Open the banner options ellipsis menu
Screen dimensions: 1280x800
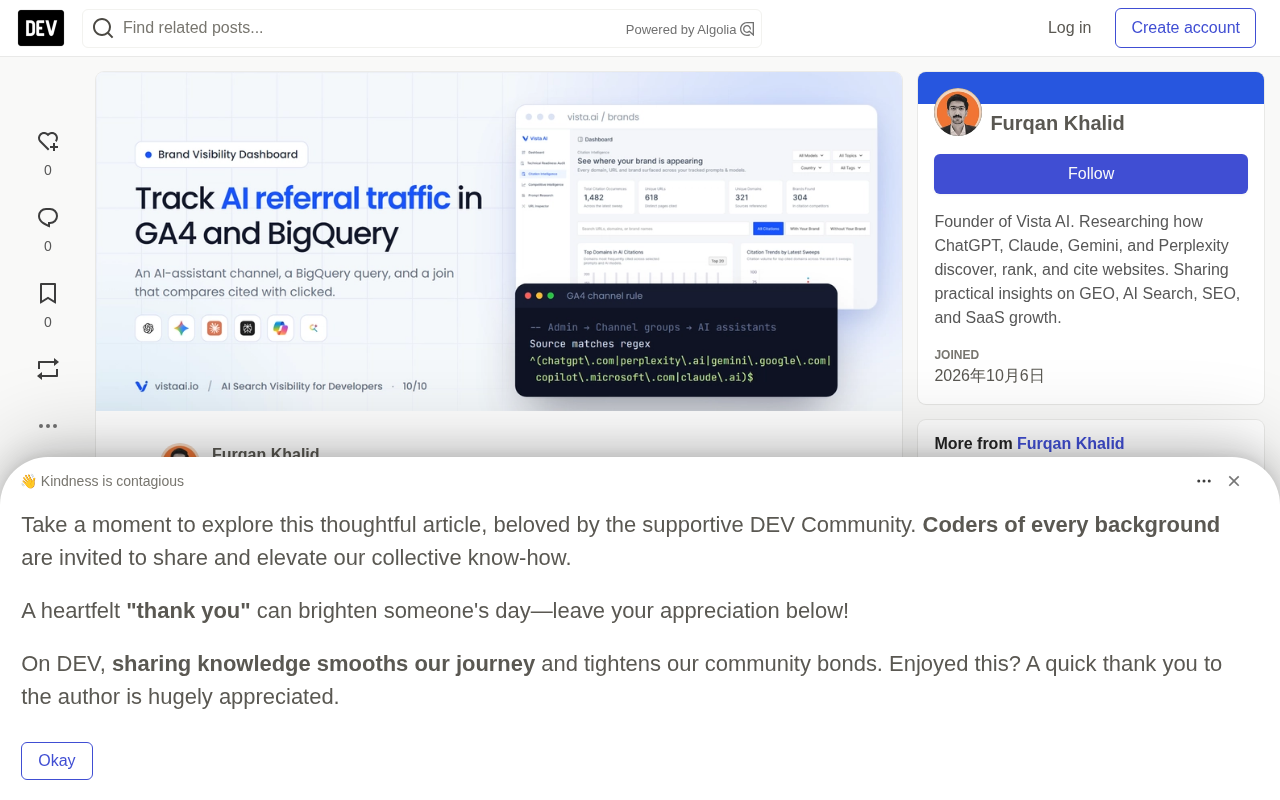pyautogui.click(x=1204, y=481)
